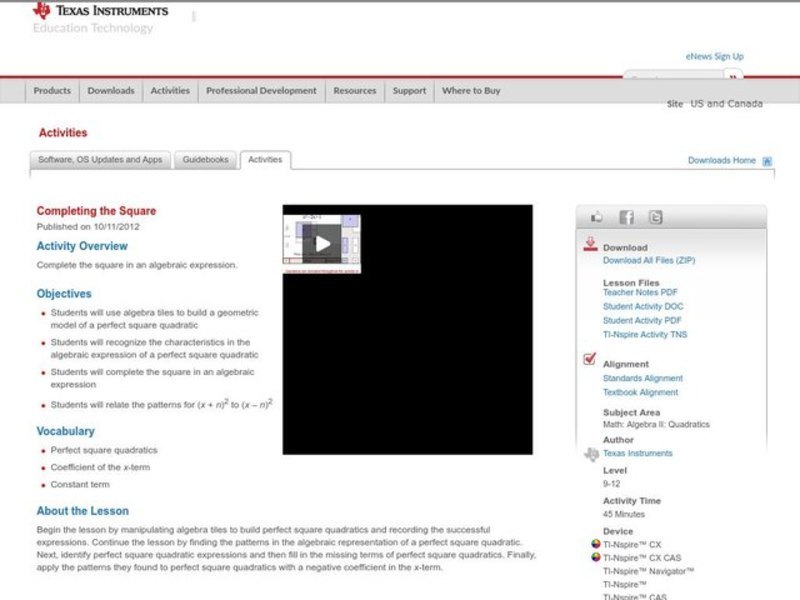Click the search submit arrow button
Viewport: 800px width, 600px height.
click(734, 77)
